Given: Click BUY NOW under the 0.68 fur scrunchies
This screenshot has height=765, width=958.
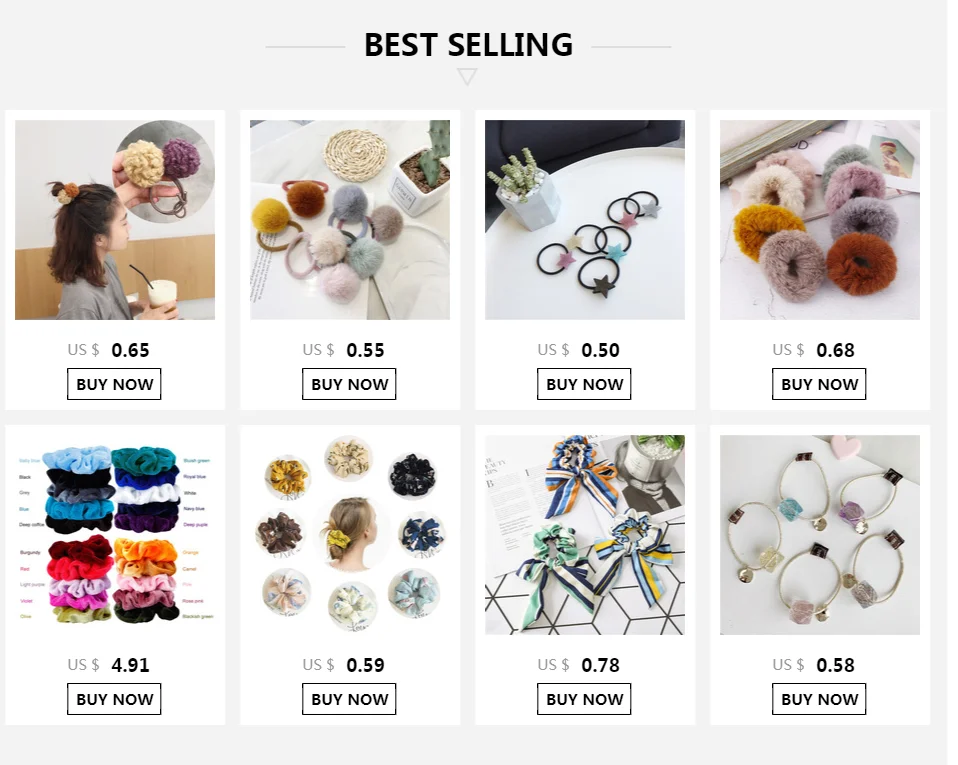Looking at the screenshot, I should coord(819,384).
